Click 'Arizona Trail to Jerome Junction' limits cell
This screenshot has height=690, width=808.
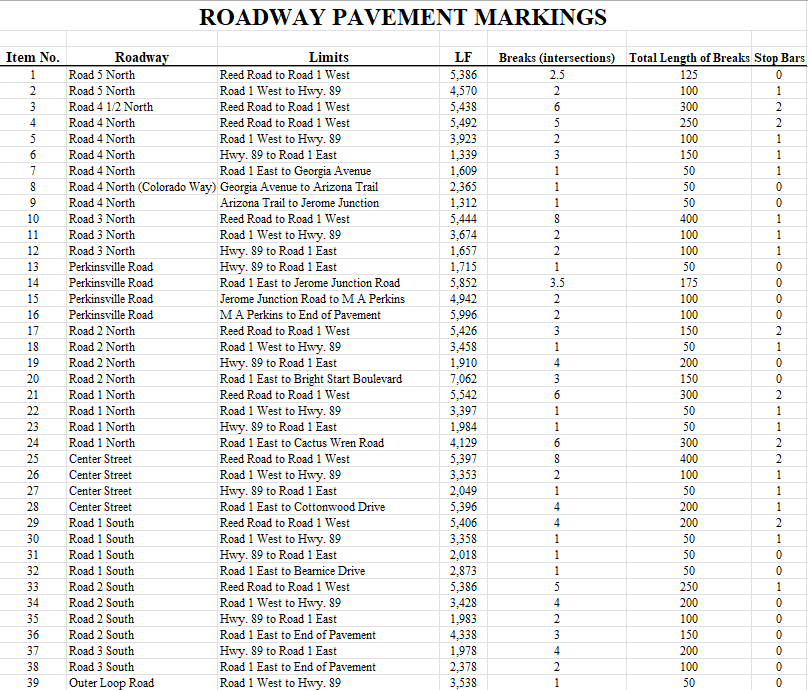click(x=299, y=203)
